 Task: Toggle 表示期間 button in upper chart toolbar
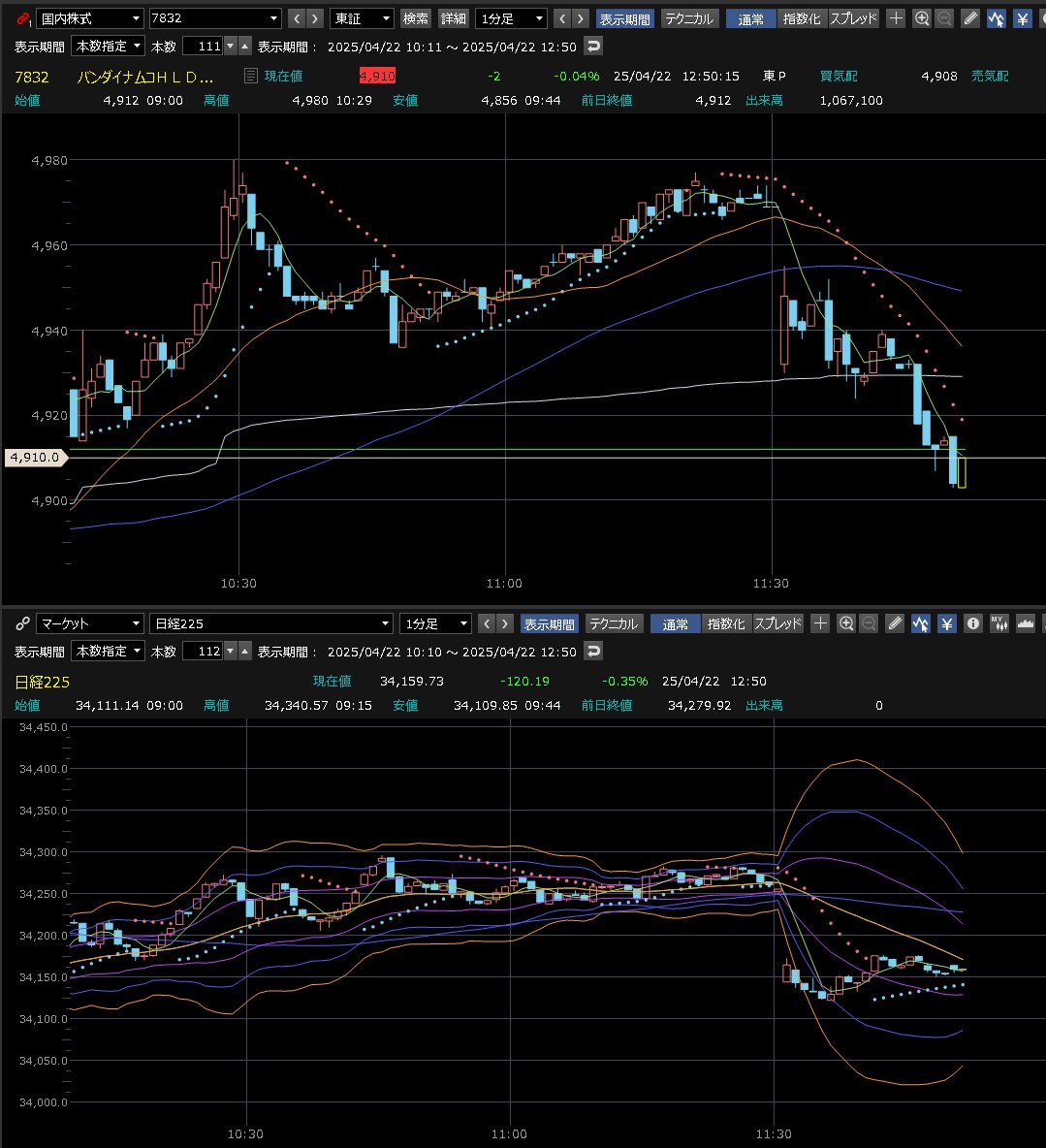point(625,19)
